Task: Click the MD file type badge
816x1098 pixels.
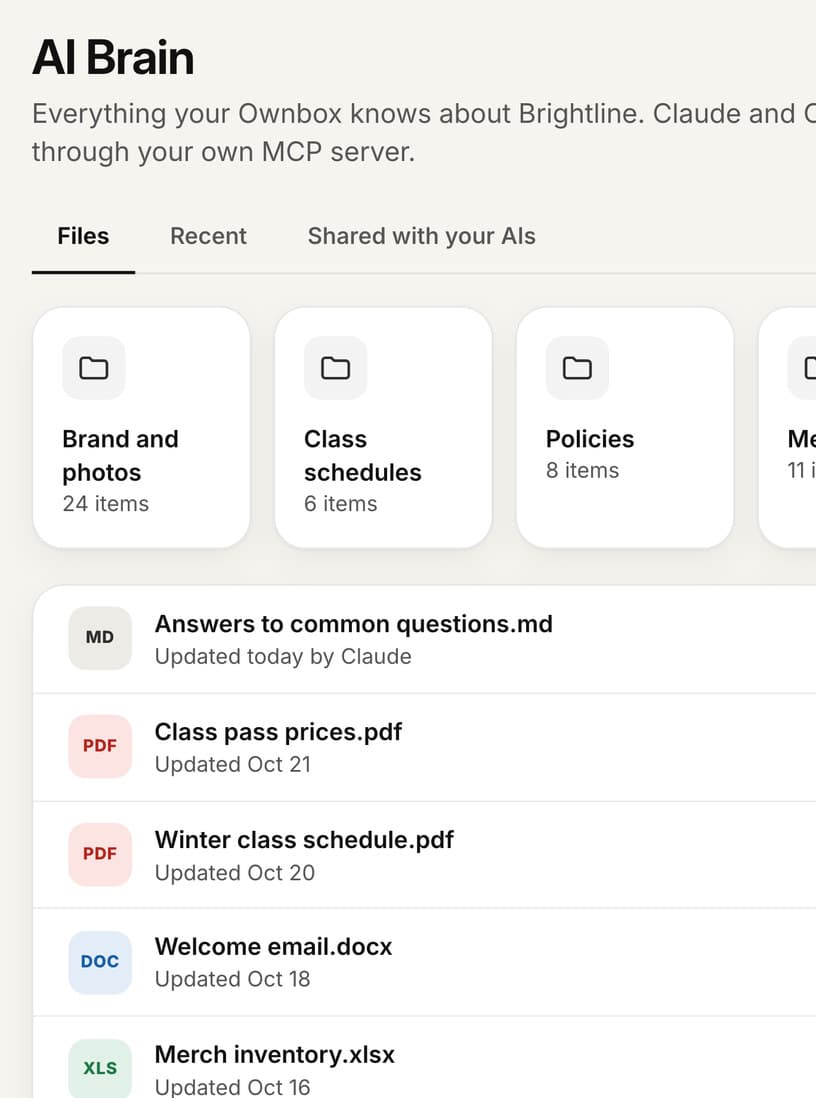Action: click(99, 637)
